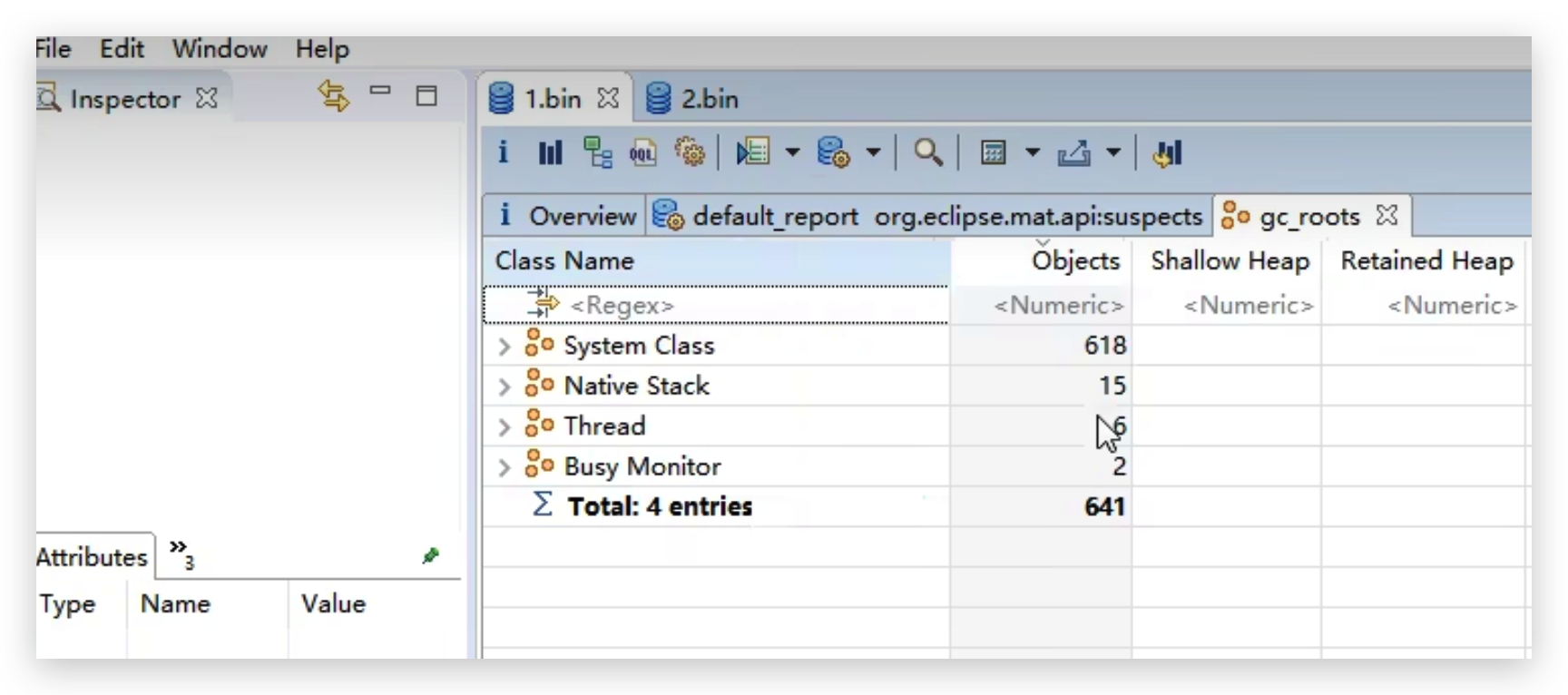Toggle the Inspector link with editor icon
The image size is (1568, 695).
pos(333,96)
